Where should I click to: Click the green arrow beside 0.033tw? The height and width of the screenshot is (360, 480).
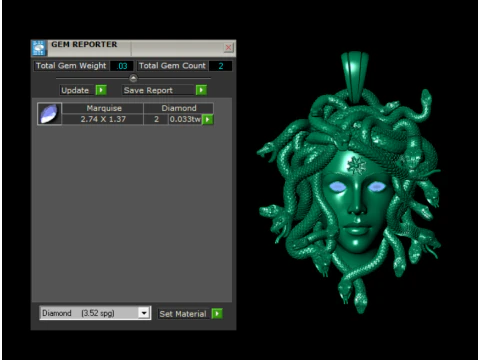click(x=208, y=119)
